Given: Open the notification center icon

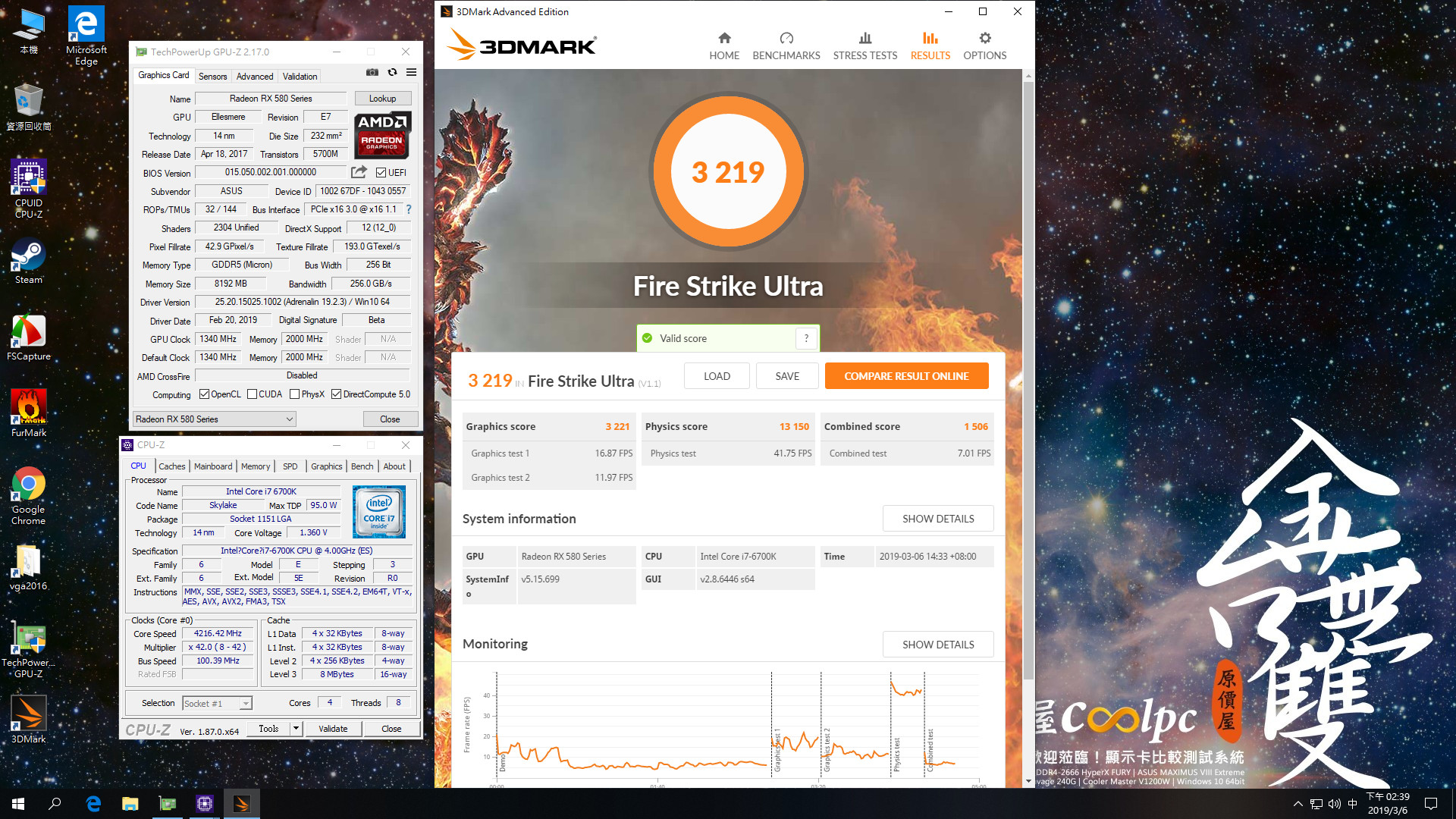Looking at the screenshot, I should (1431, 804).
